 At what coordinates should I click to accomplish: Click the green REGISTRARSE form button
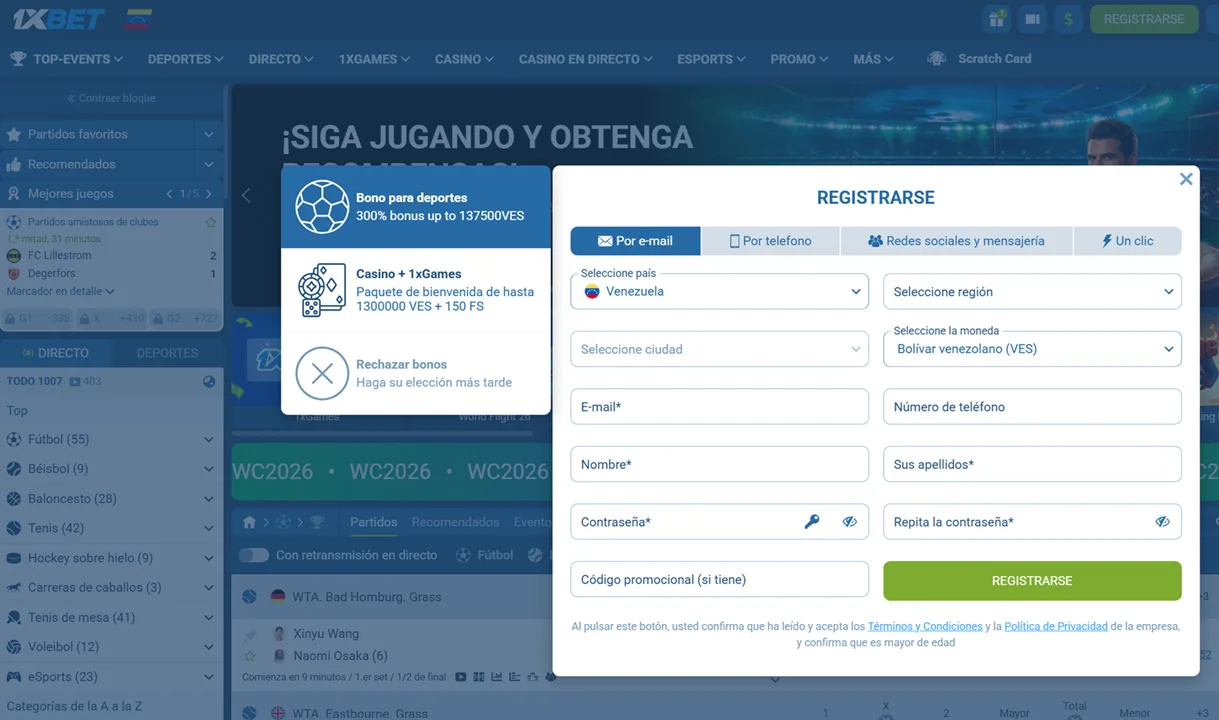coord(1032,580)
